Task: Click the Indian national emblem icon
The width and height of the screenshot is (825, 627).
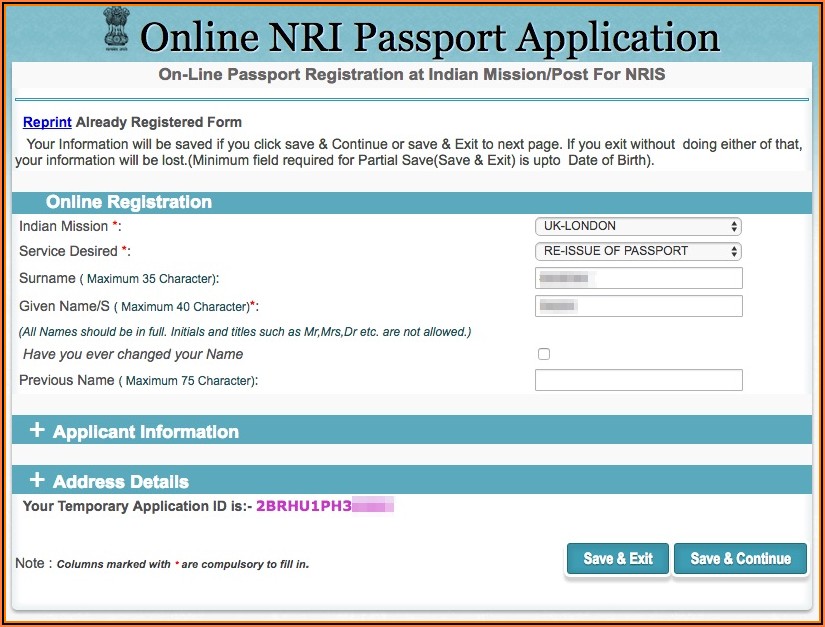Action: tap(117, 32)
